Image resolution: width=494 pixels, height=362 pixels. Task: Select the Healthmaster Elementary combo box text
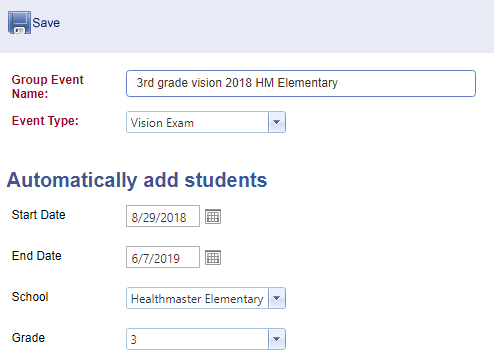click(197, 298)
